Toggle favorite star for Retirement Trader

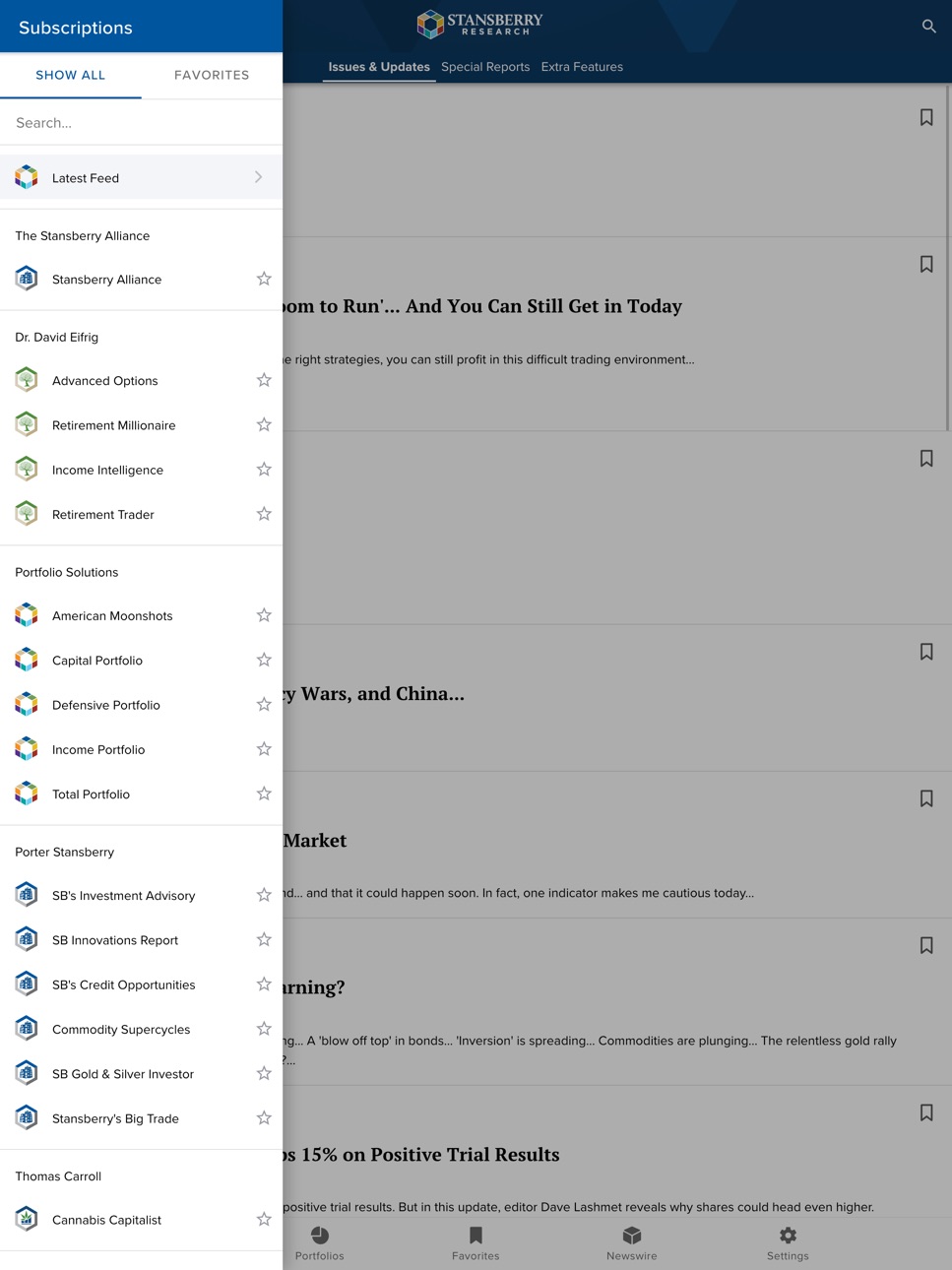coord(264,514)
